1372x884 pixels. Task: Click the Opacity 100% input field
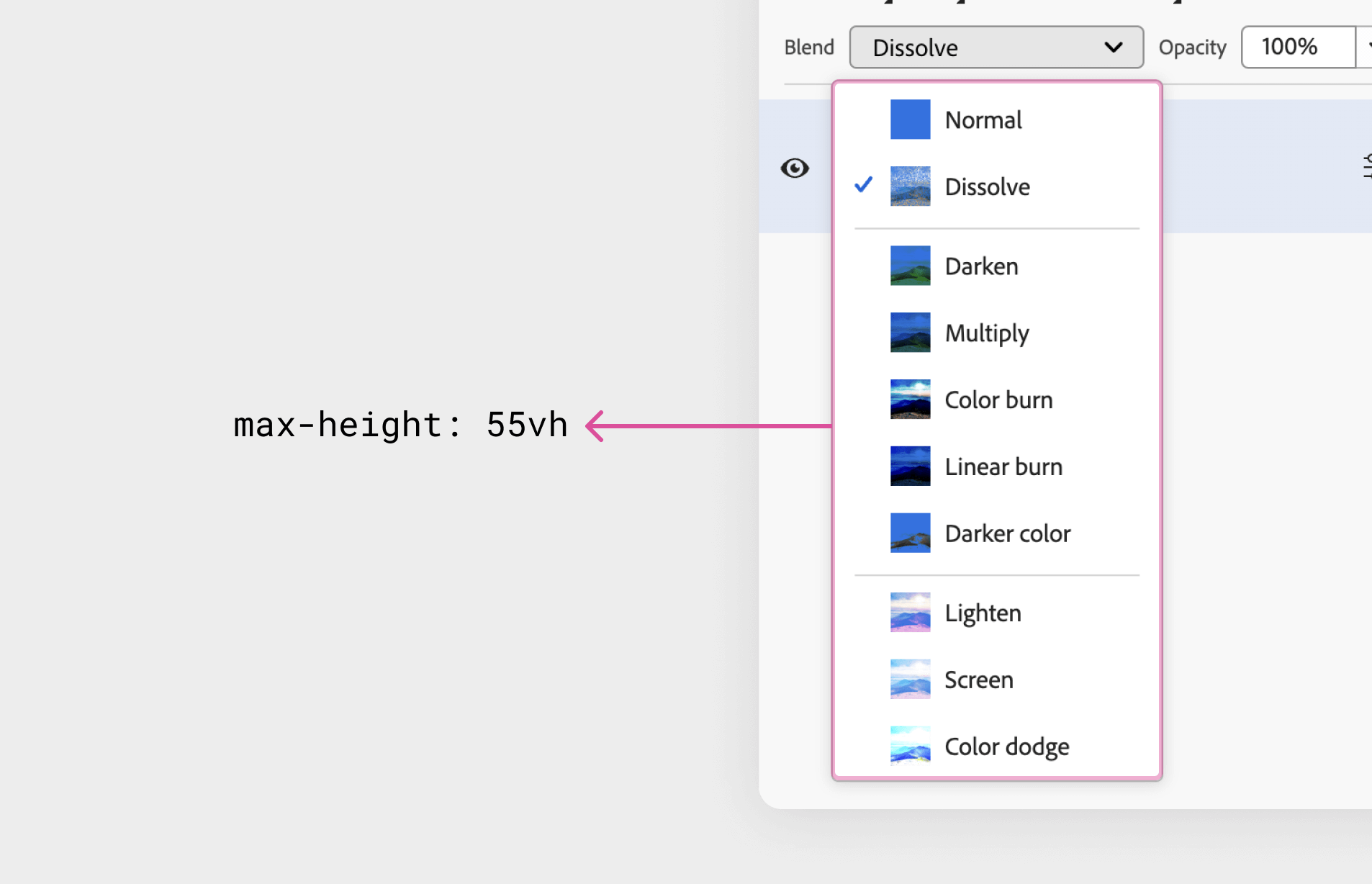(x=1297, y=48)
